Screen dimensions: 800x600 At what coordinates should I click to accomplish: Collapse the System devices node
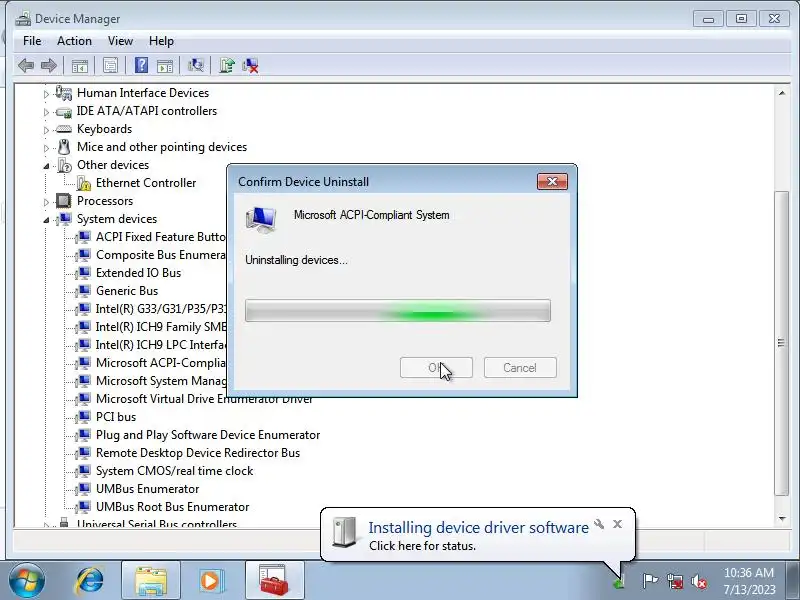pos(46,220)
